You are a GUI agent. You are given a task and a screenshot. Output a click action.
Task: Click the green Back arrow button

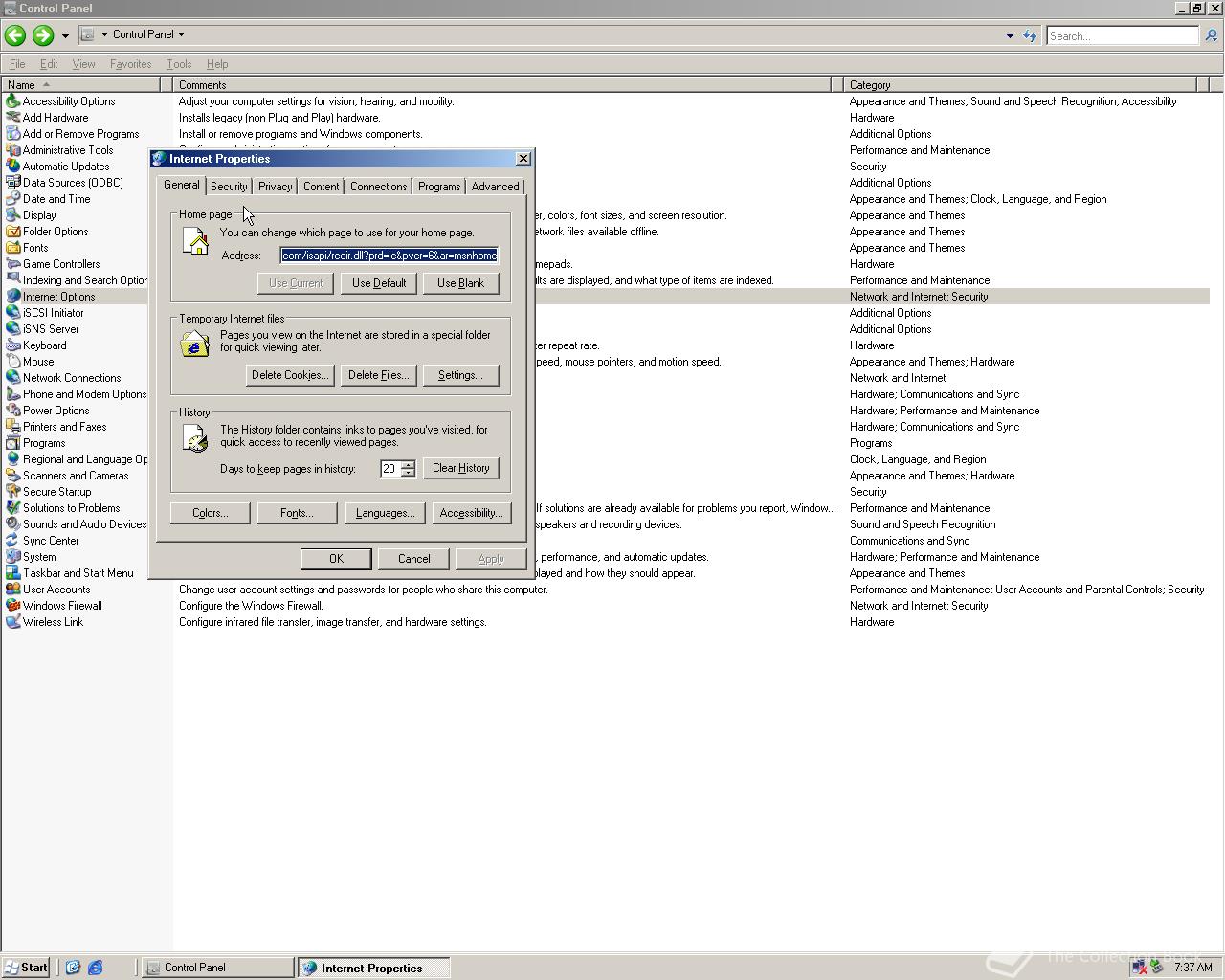click(15, 35)
